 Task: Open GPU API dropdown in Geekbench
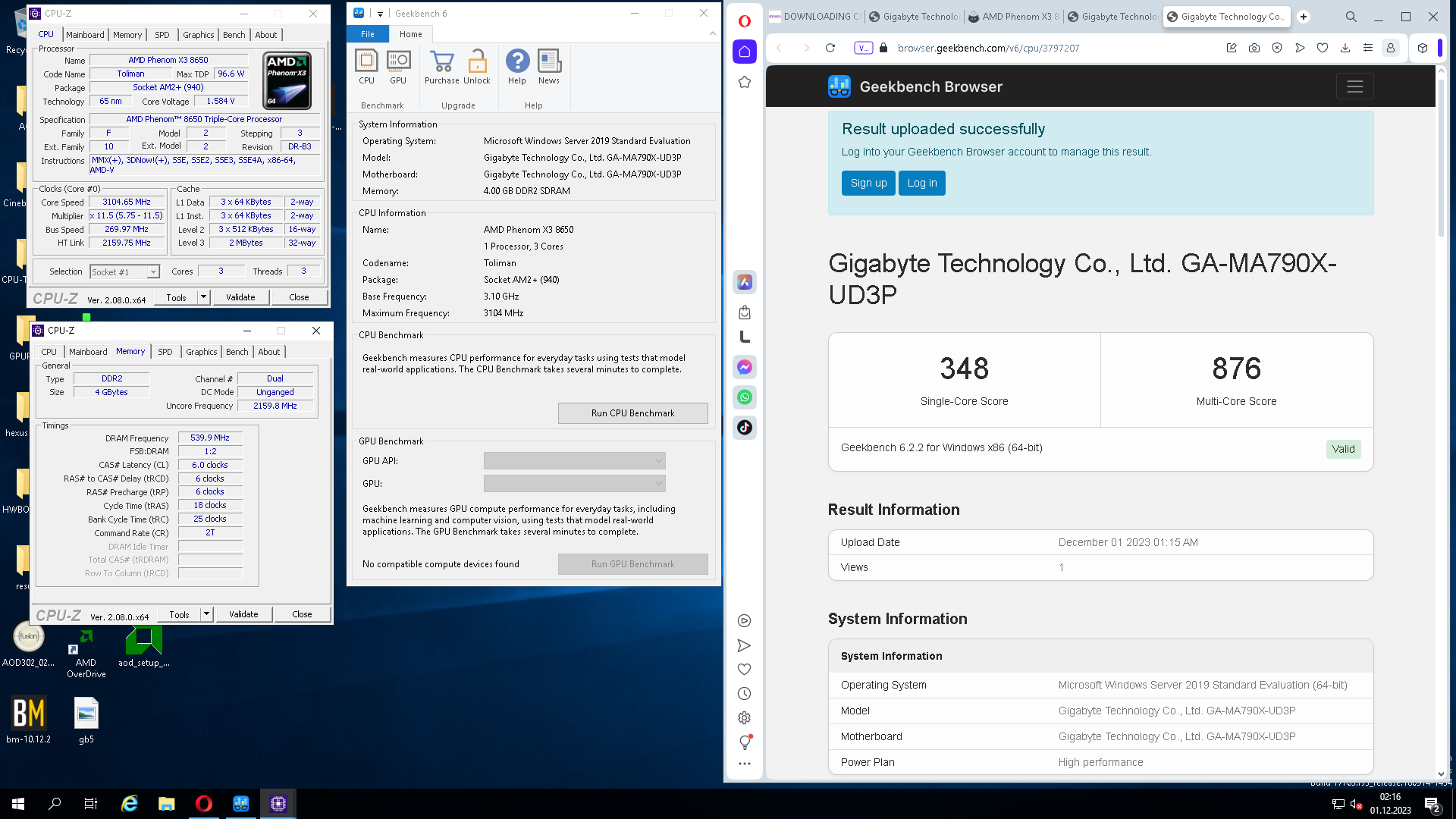(x=575, y=461)
